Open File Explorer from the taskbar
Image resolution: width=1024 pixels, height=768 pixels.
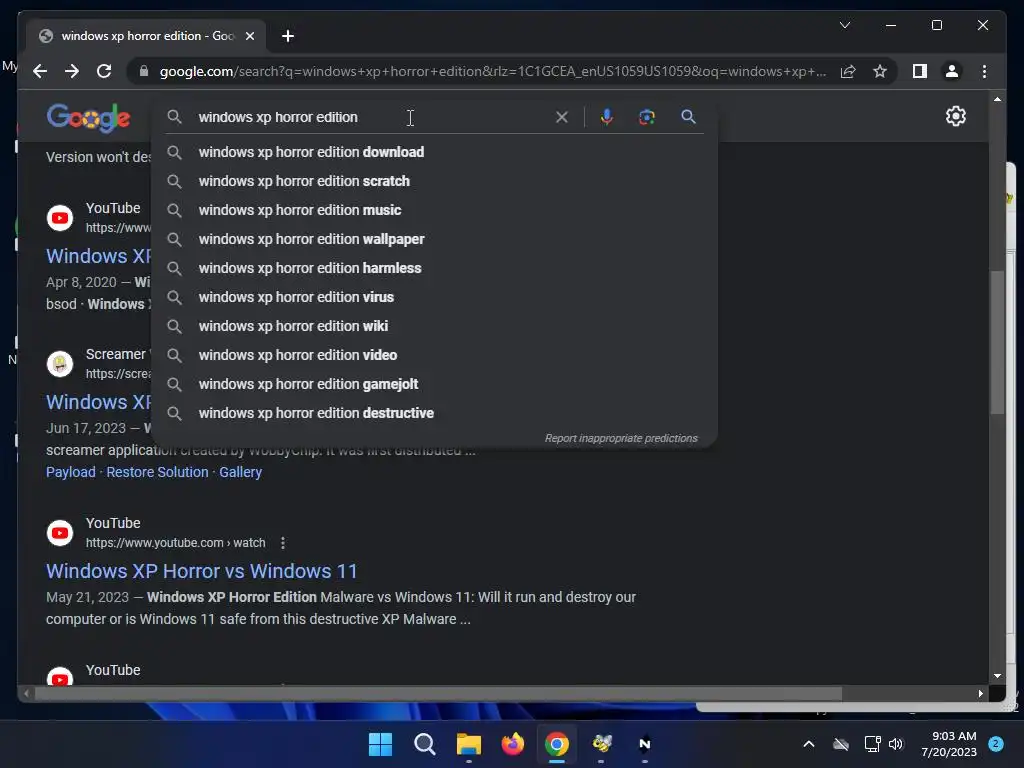click(x=468, y=744)
